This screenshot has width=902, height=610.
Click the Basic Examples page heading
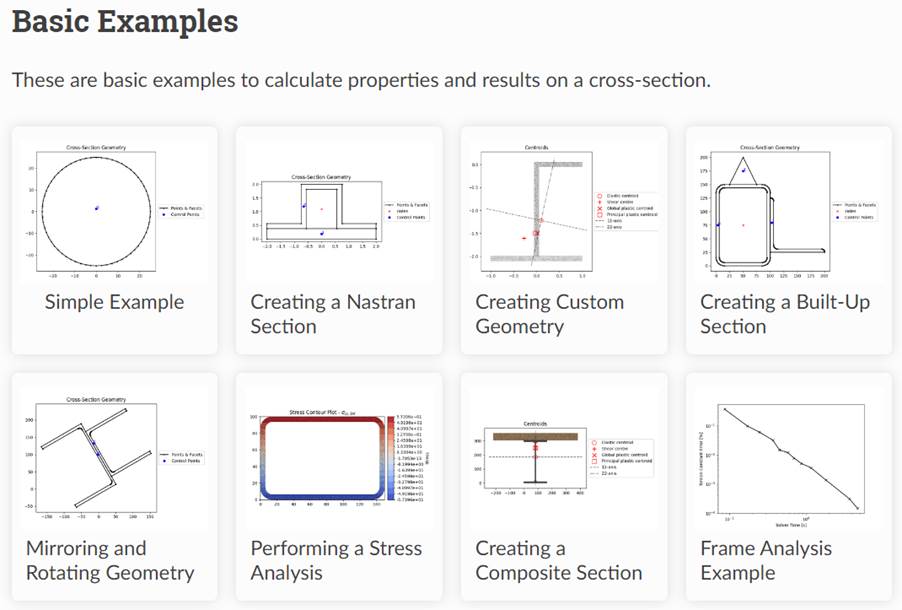[125, 22]
